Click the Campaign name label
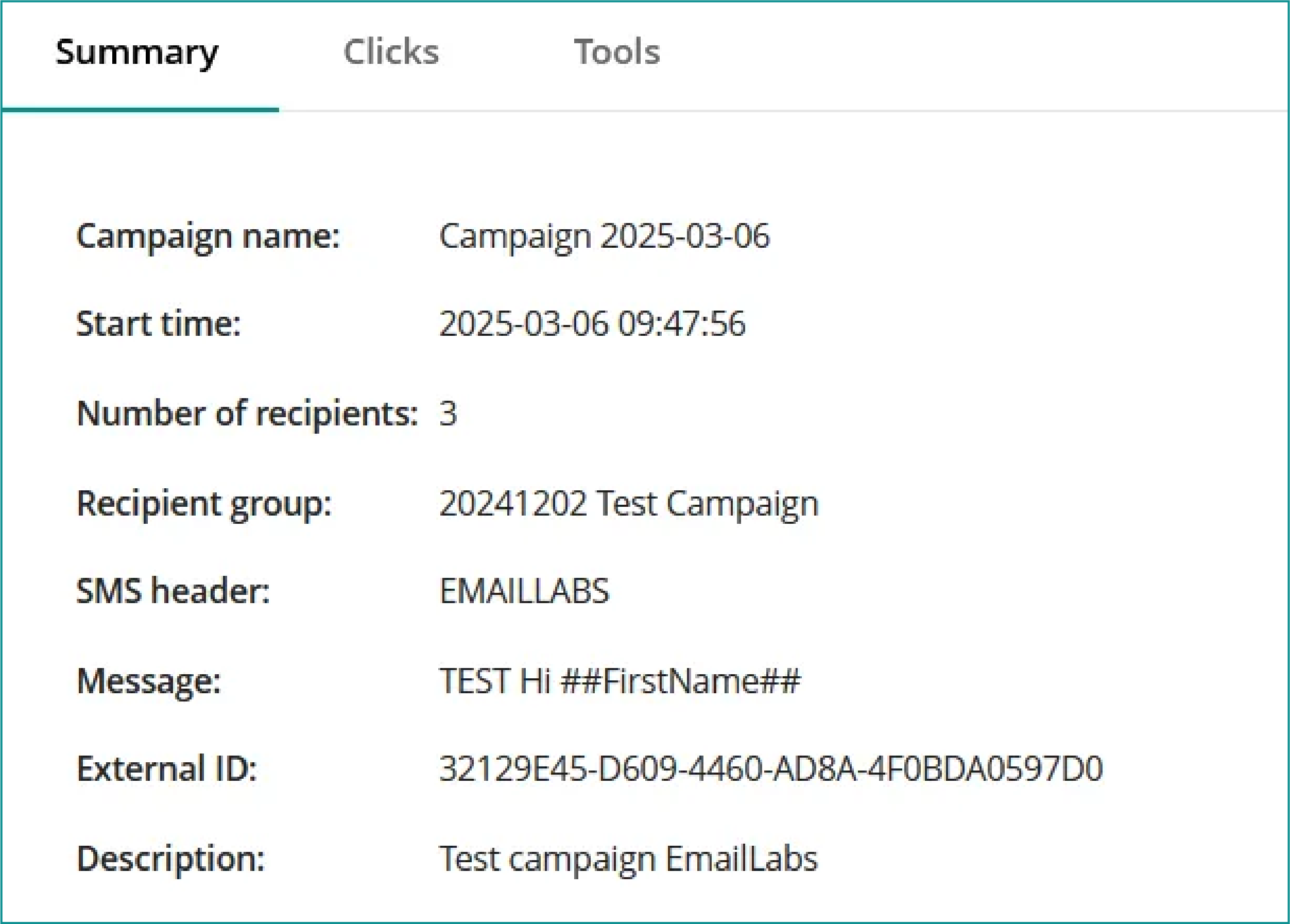1290x924 pixels. 208,235
